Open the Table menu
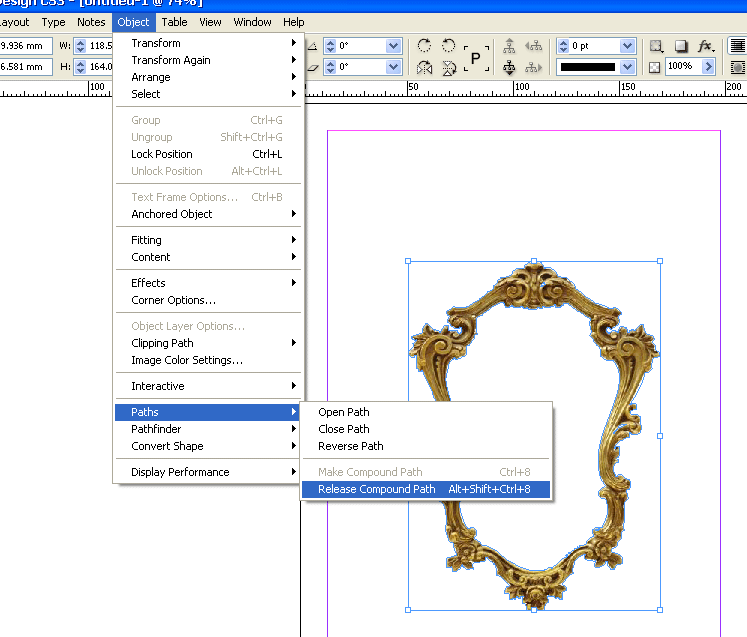This screenshot has width=747, height=637. pos(174,22)
